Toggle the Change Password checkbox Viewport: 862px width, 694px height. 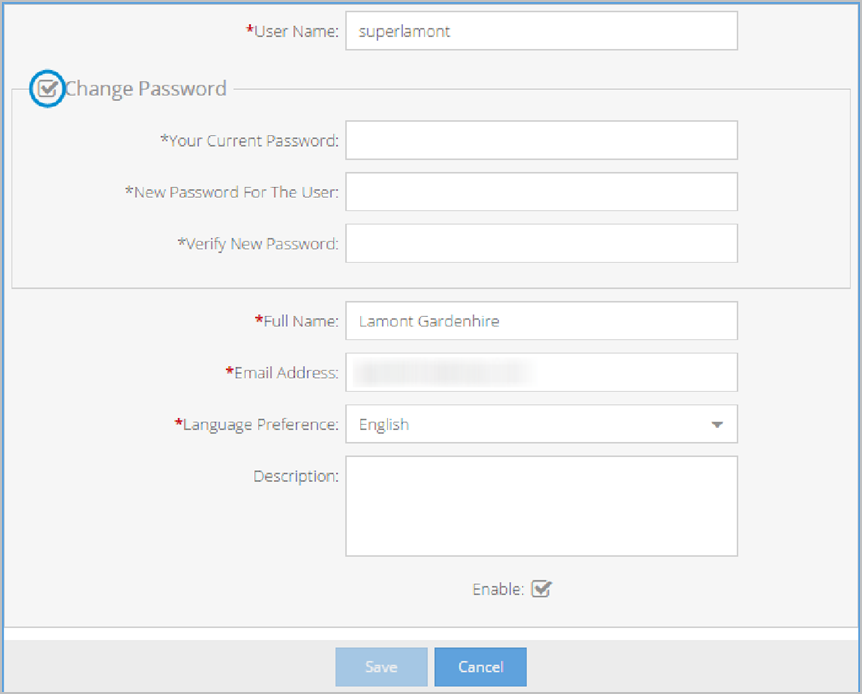tap(47, 89)
